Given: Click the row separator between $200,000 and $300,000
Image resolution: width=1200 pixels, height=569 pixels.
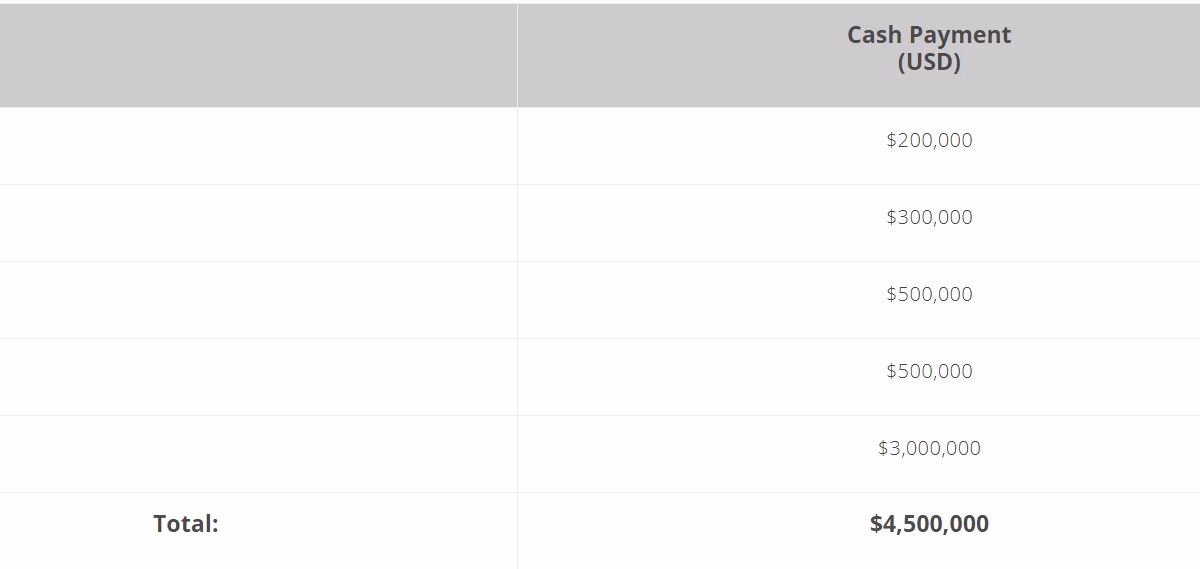Looking at the screenshot, I should click(x=600, y=184).
